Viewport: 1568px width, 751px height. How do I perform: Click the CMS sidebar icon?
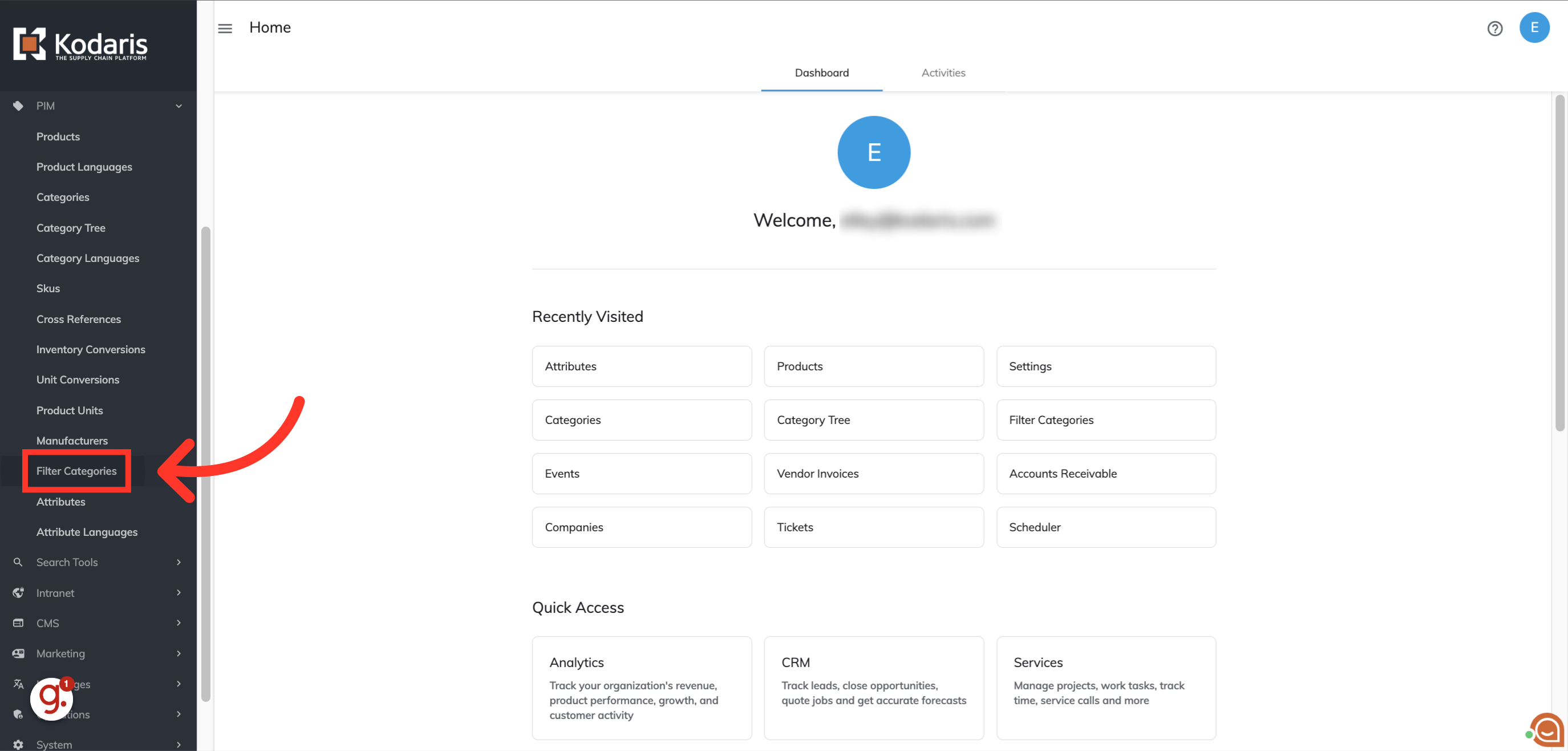coord(18,623)
